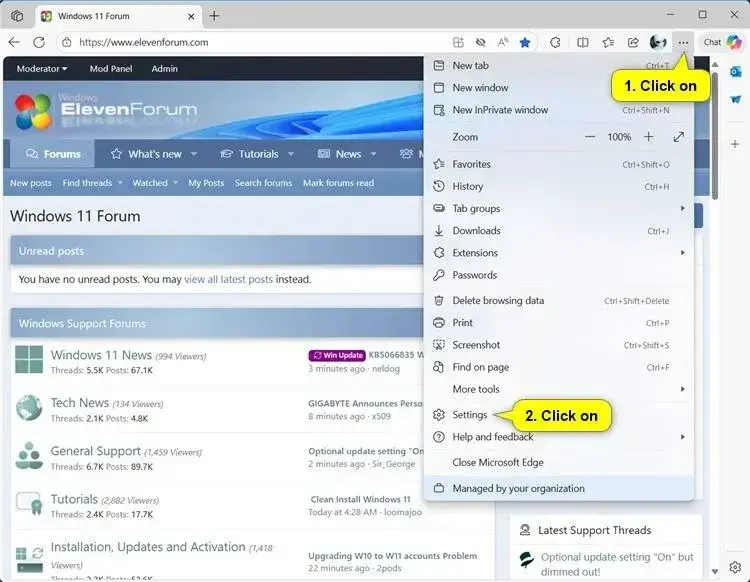Open the Extensions puzzle toolbar icon
750x582 pixels.
pyautogui.click(x=555, y=43)
